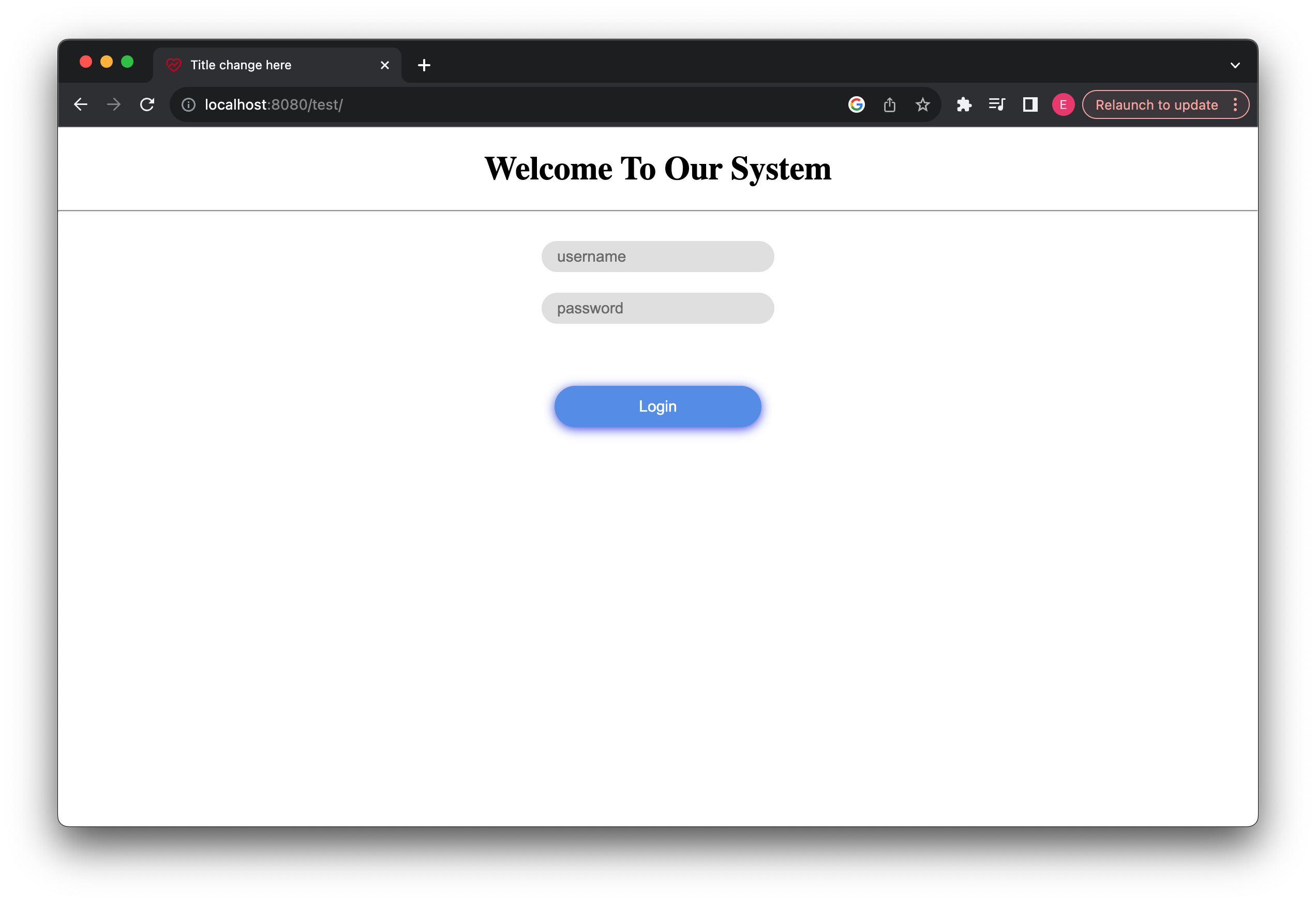Close the Title change here tab

(x=385, y=65)
